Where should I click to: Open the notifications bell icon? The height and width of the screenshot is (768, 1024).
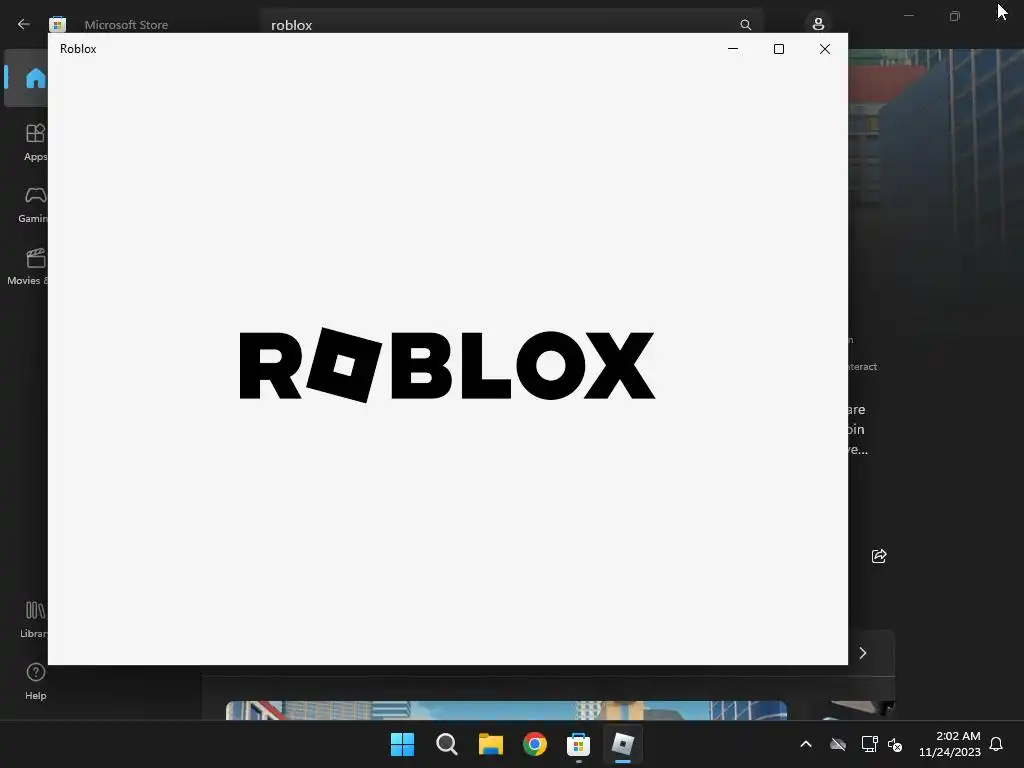coord(996,744)
